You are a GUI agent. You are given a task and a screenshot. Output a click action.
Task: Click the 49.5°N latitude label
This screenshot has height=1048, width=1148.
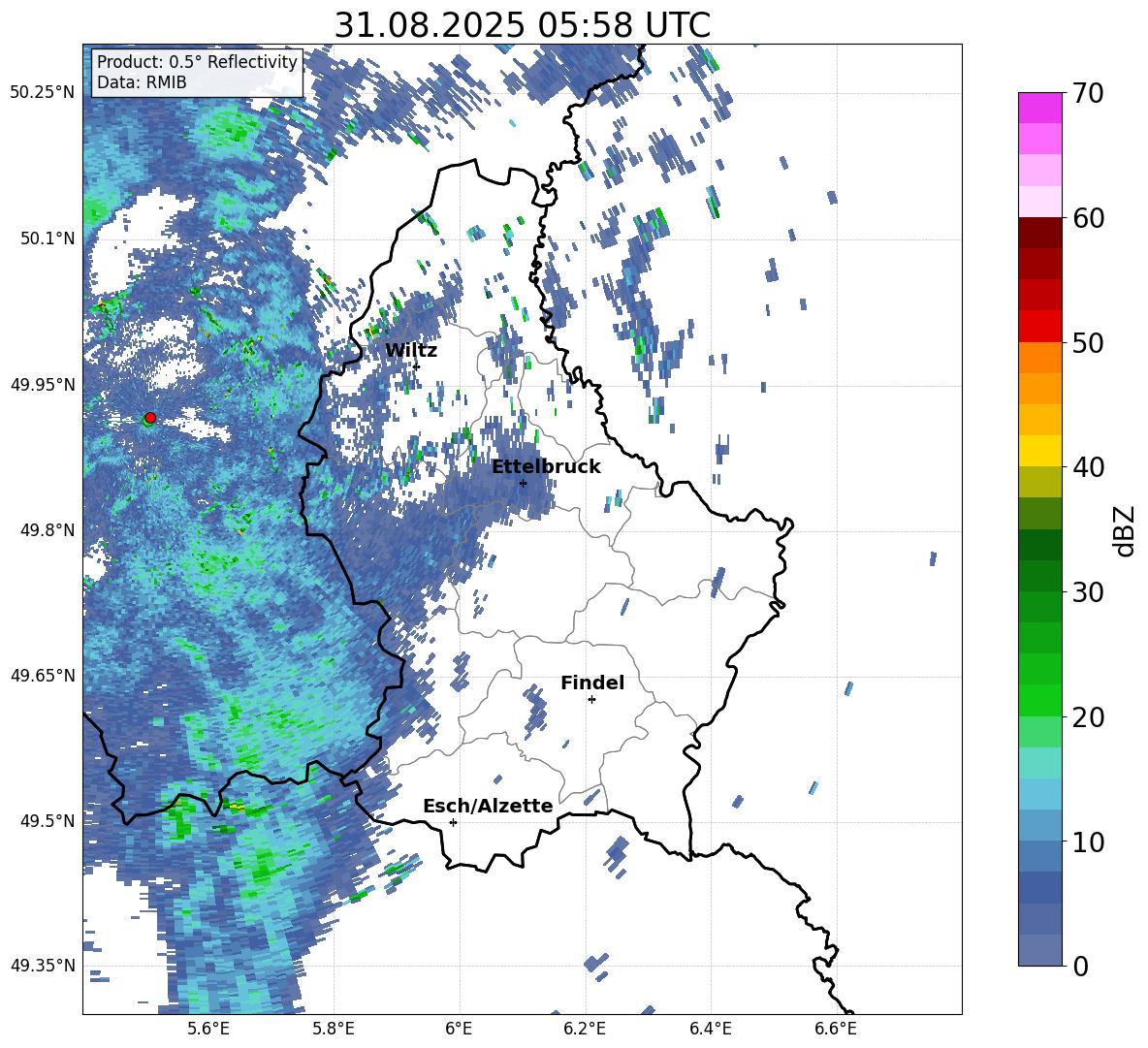(x=48, y=821)
